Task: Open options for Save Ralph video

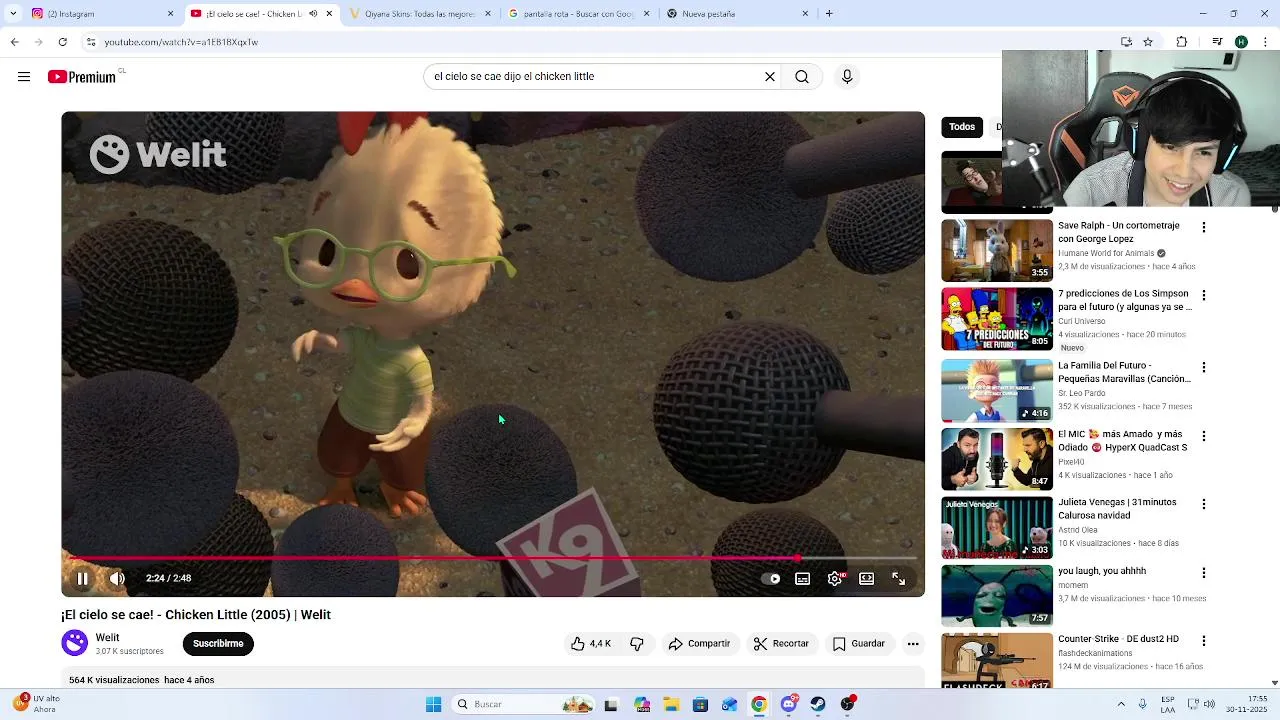Action: (1204, 228)
